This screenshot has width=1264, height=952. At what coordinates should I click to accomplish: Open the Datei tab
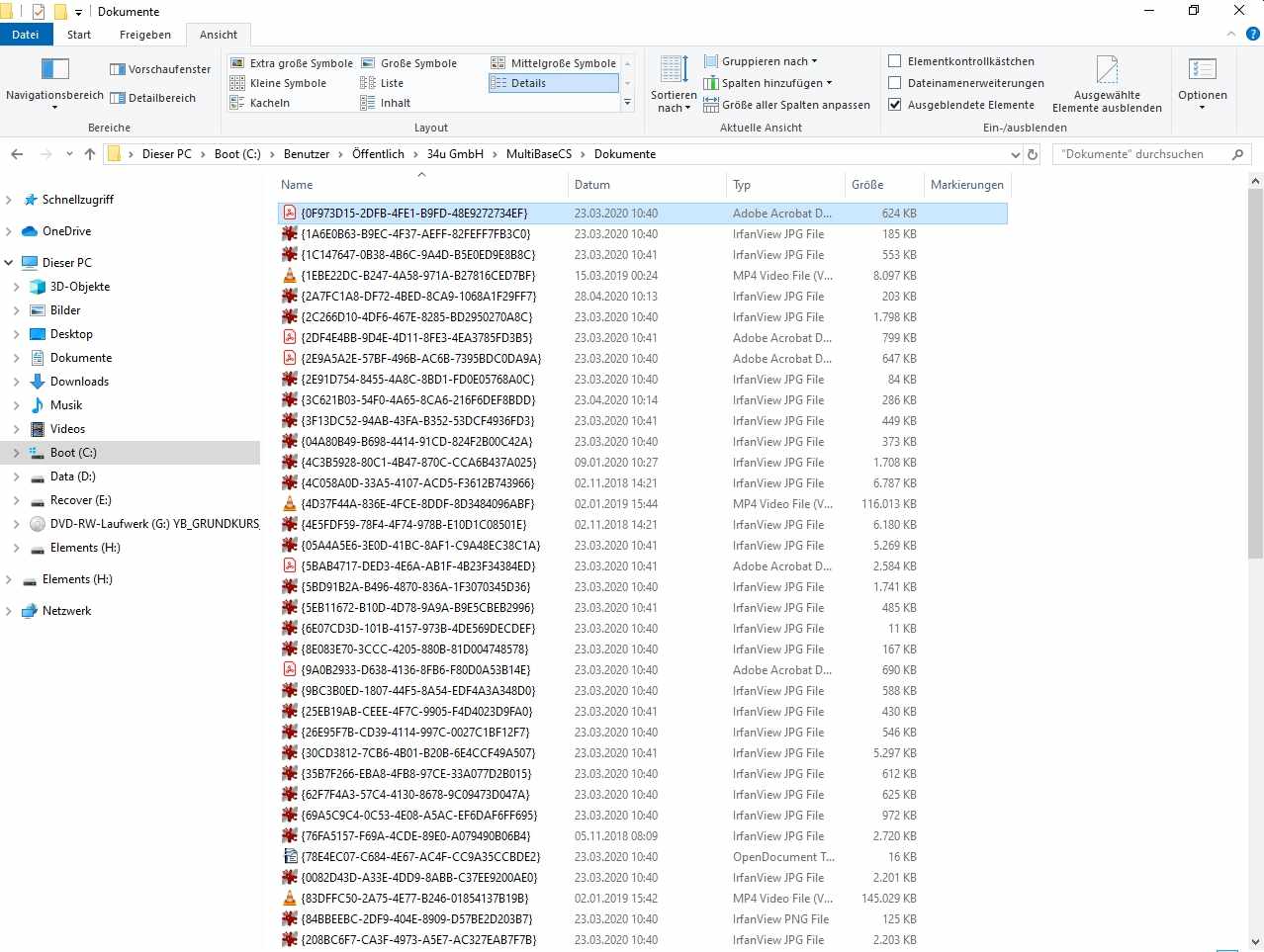click(26, 35)
